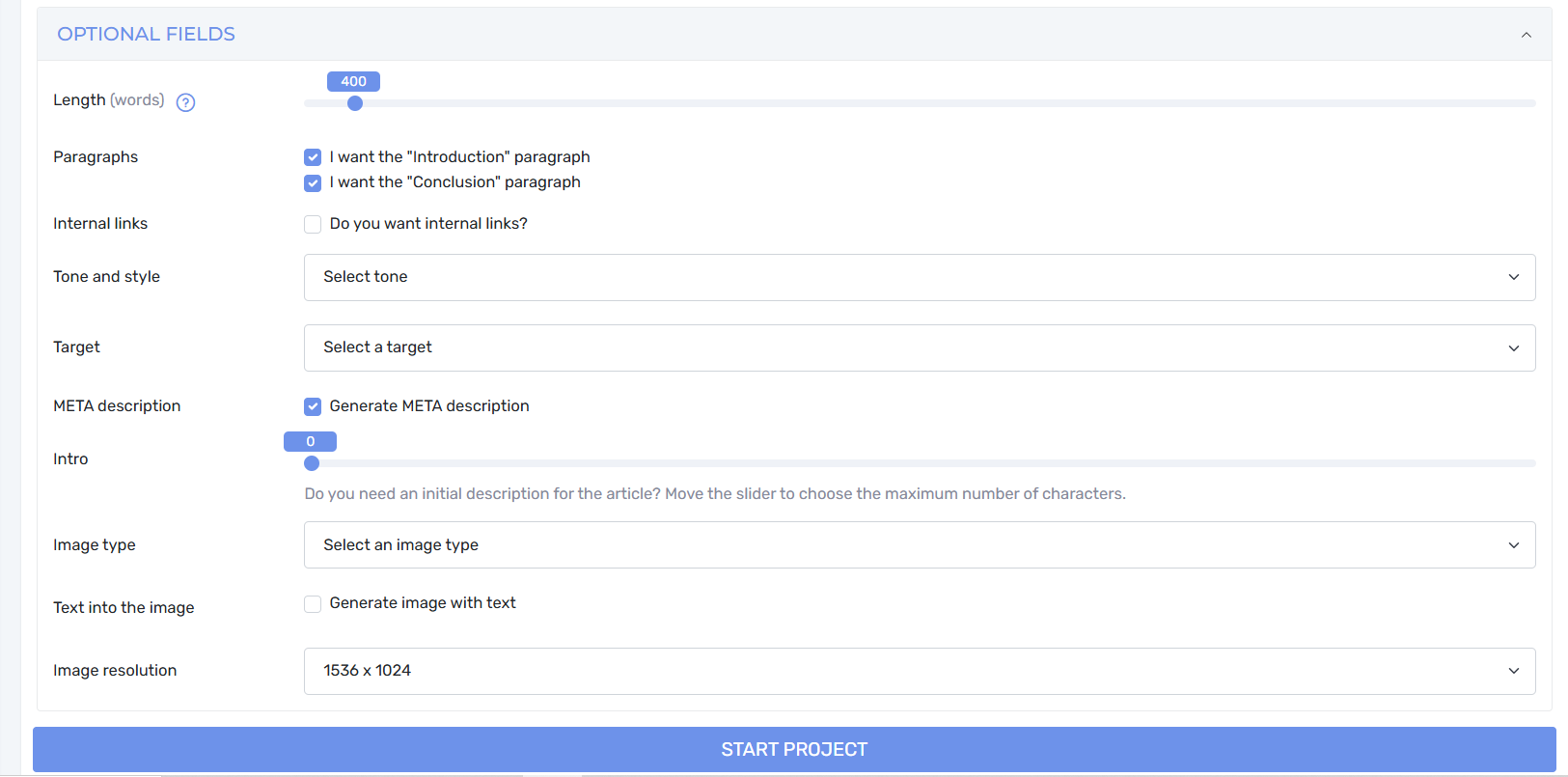This screenshot has width=1568, height=777.
Task: Click the Target dropdown arrow icon
Action: 1514,348
